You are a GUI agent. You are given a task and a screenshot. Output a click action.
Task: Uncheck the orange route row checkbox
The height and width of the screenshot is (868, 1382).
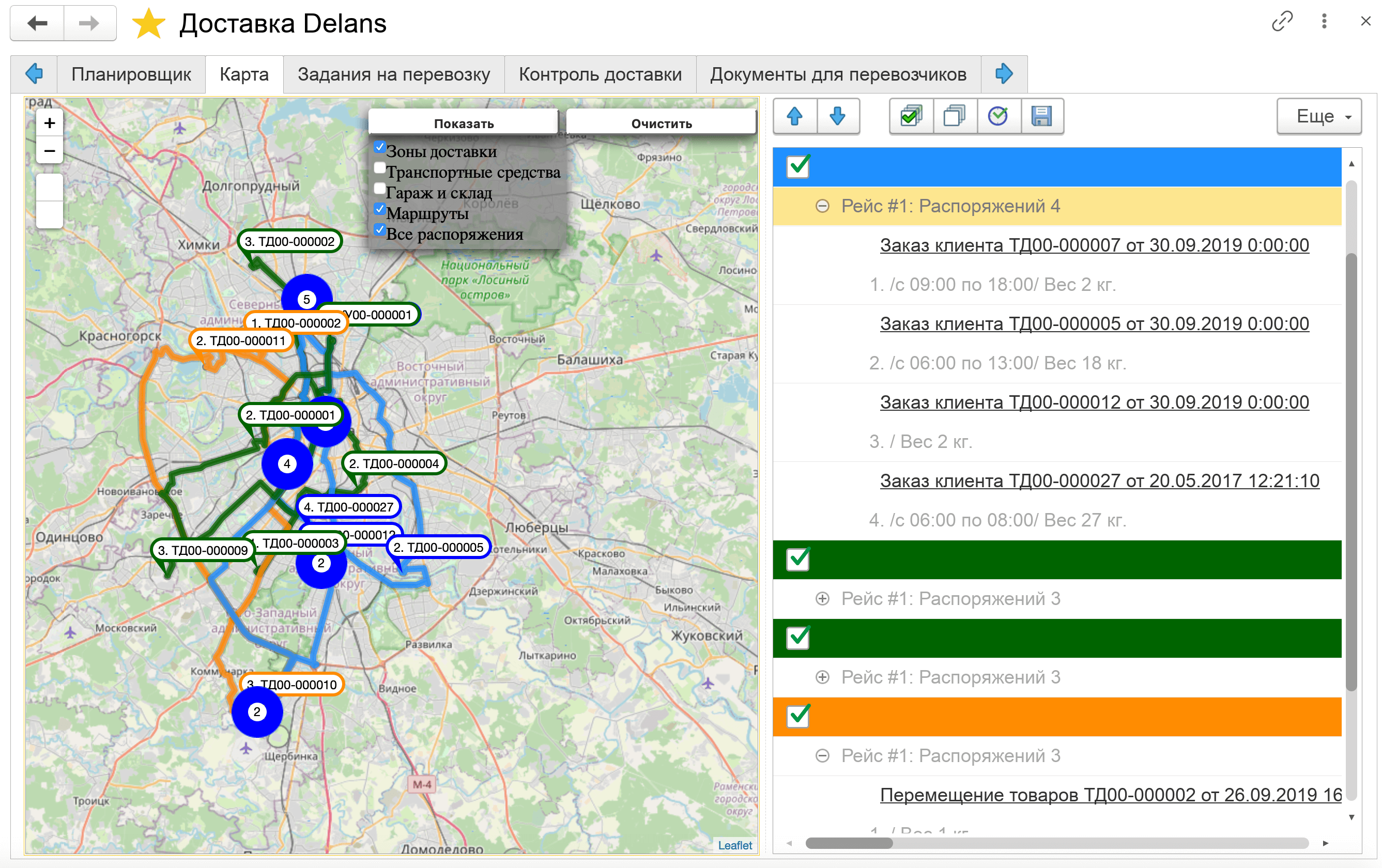pos(798,716)
